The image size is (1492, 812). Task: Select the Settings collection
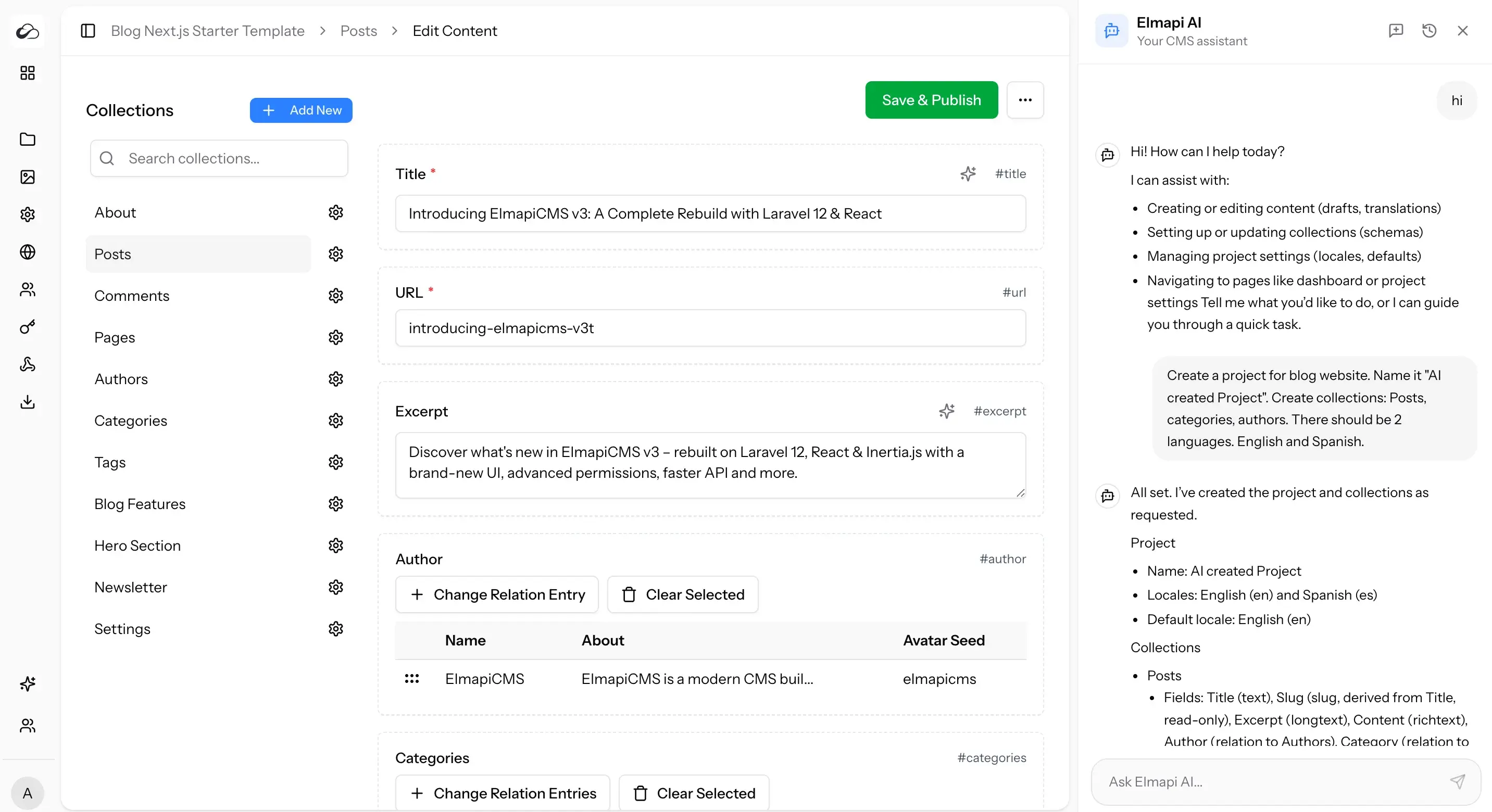(x=198, y=629)
